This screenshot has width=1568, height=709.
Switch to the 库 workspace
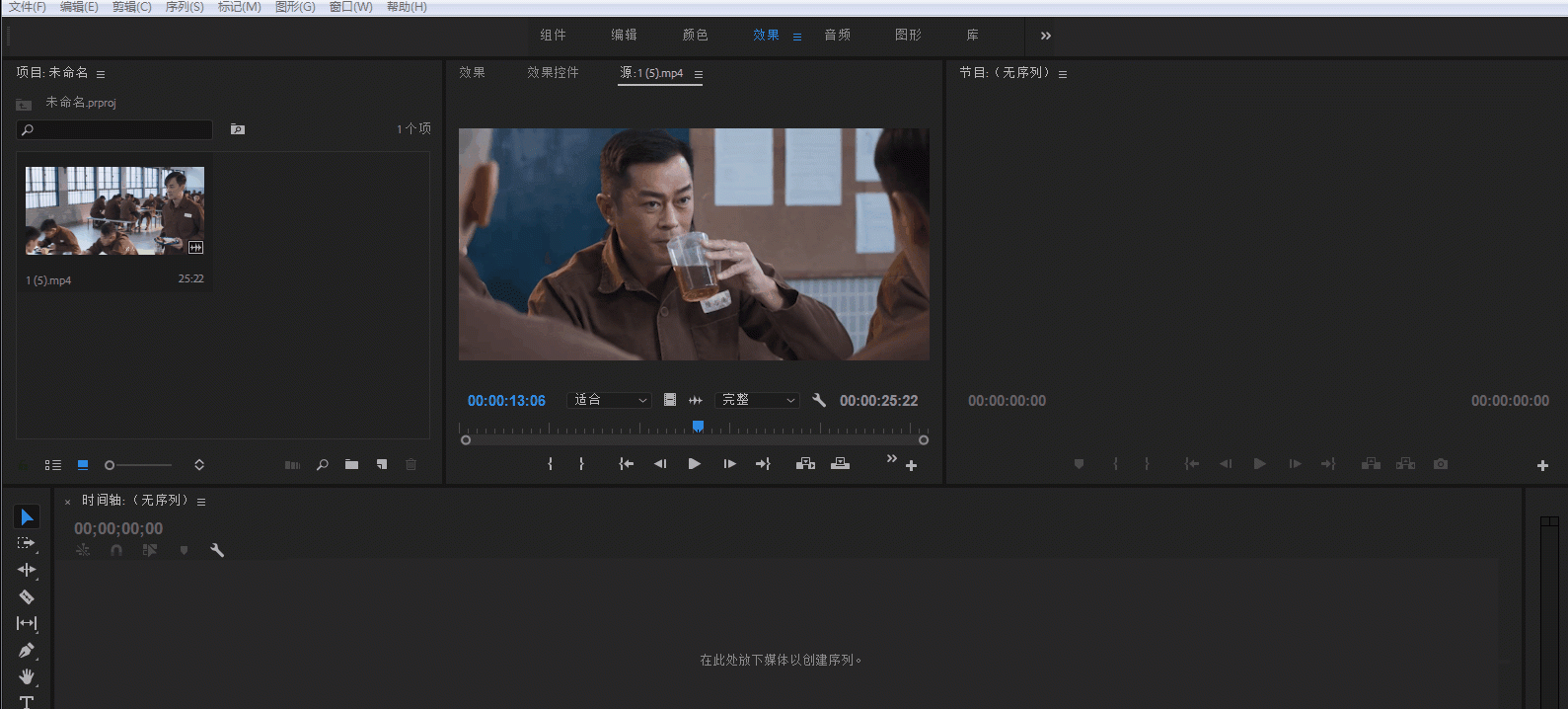(x=972, y=36)
